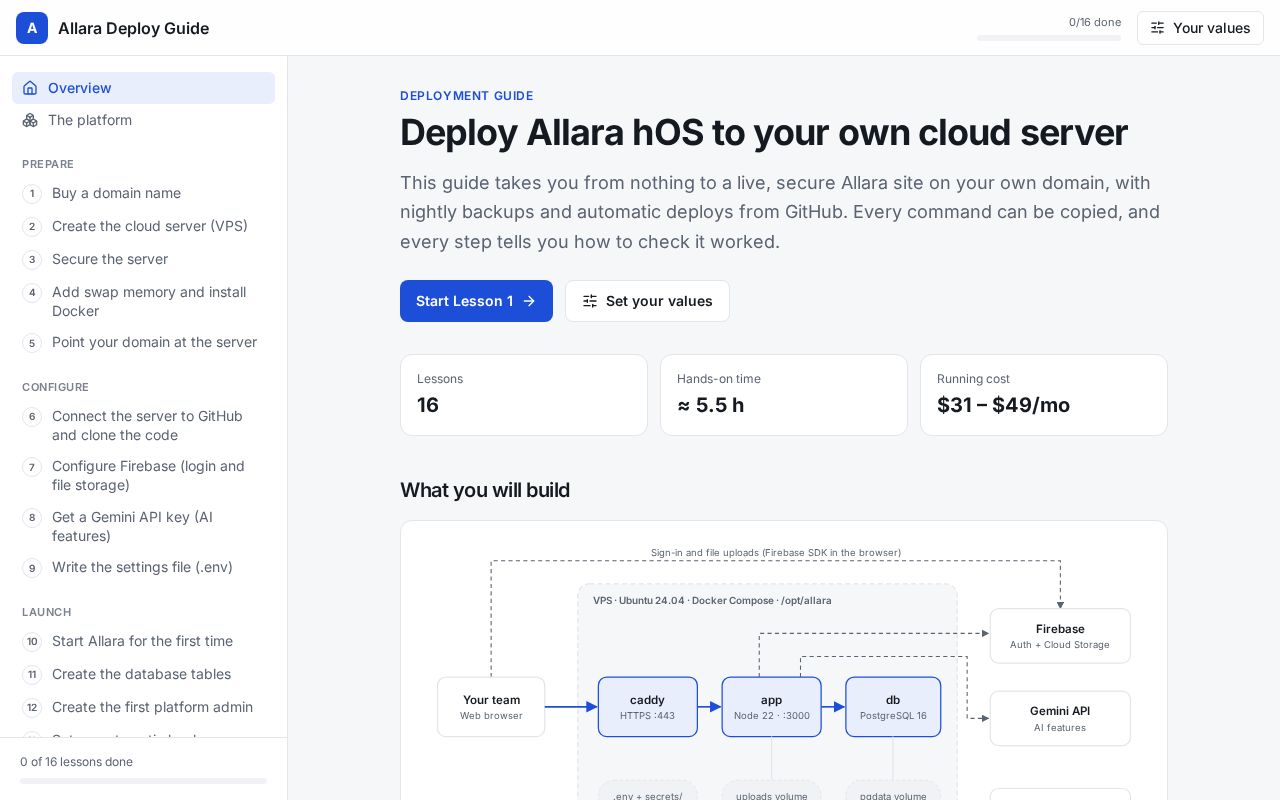This screenshot has height=800, width=1280.
Task: Click the db PostgreSQL node in diagram
Action: point(893,707)
